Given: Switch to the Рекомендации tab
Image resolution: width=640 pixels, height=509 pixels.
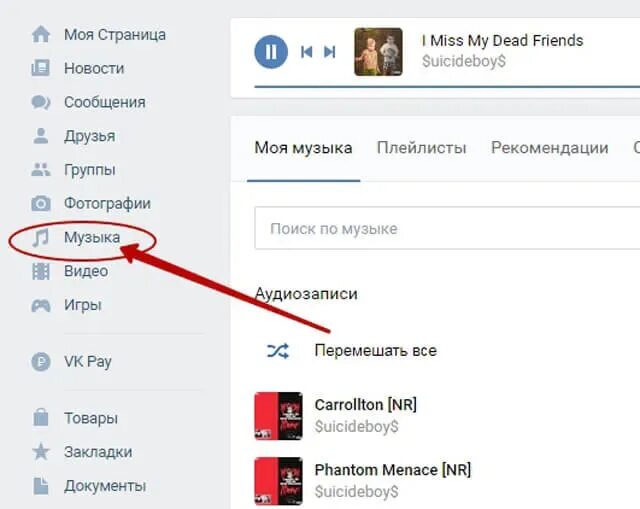Looking at the screenshot, I should (549, 148).
